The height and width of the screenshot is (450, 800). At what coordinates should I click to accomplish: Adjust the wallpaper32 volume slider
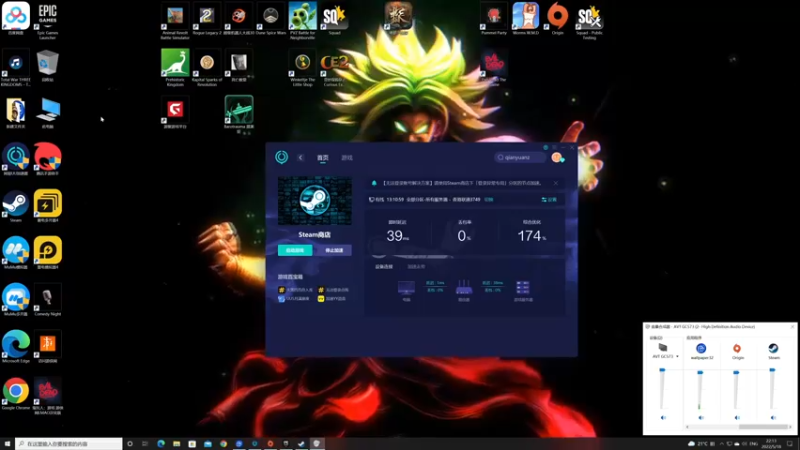pos(700,390)
